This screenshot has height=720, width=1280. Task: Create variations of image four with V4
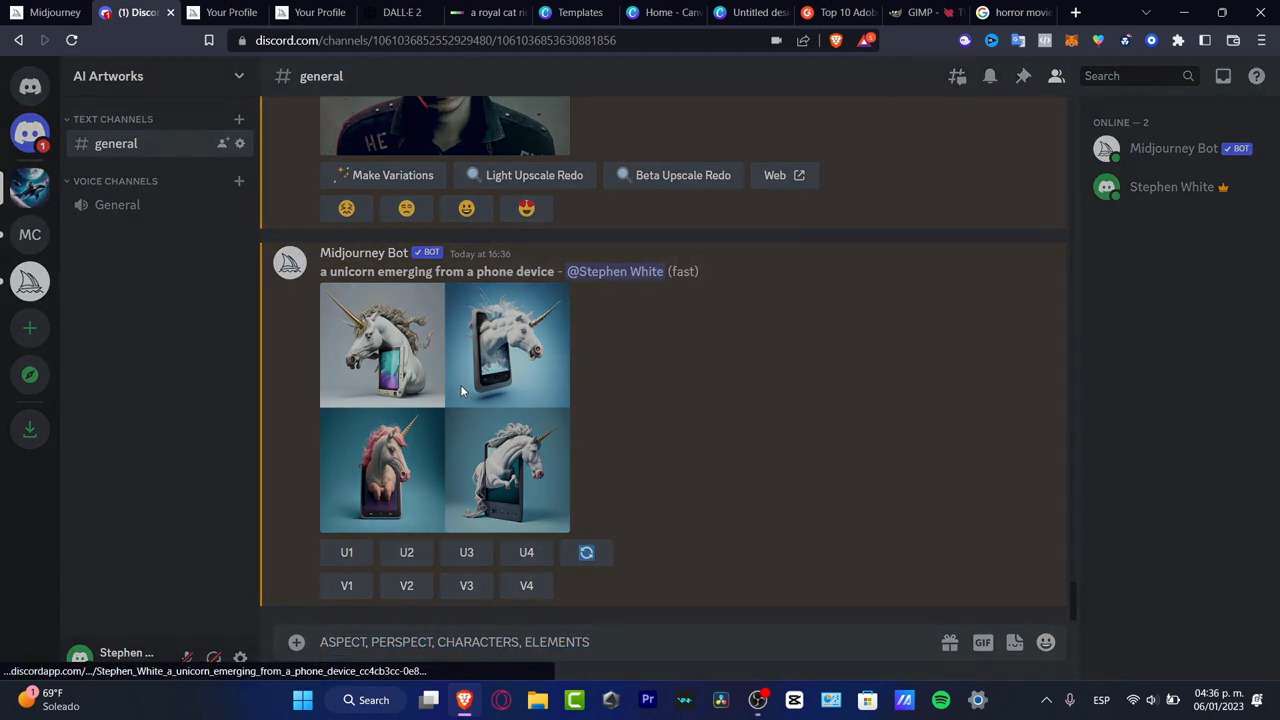(527, 586)
